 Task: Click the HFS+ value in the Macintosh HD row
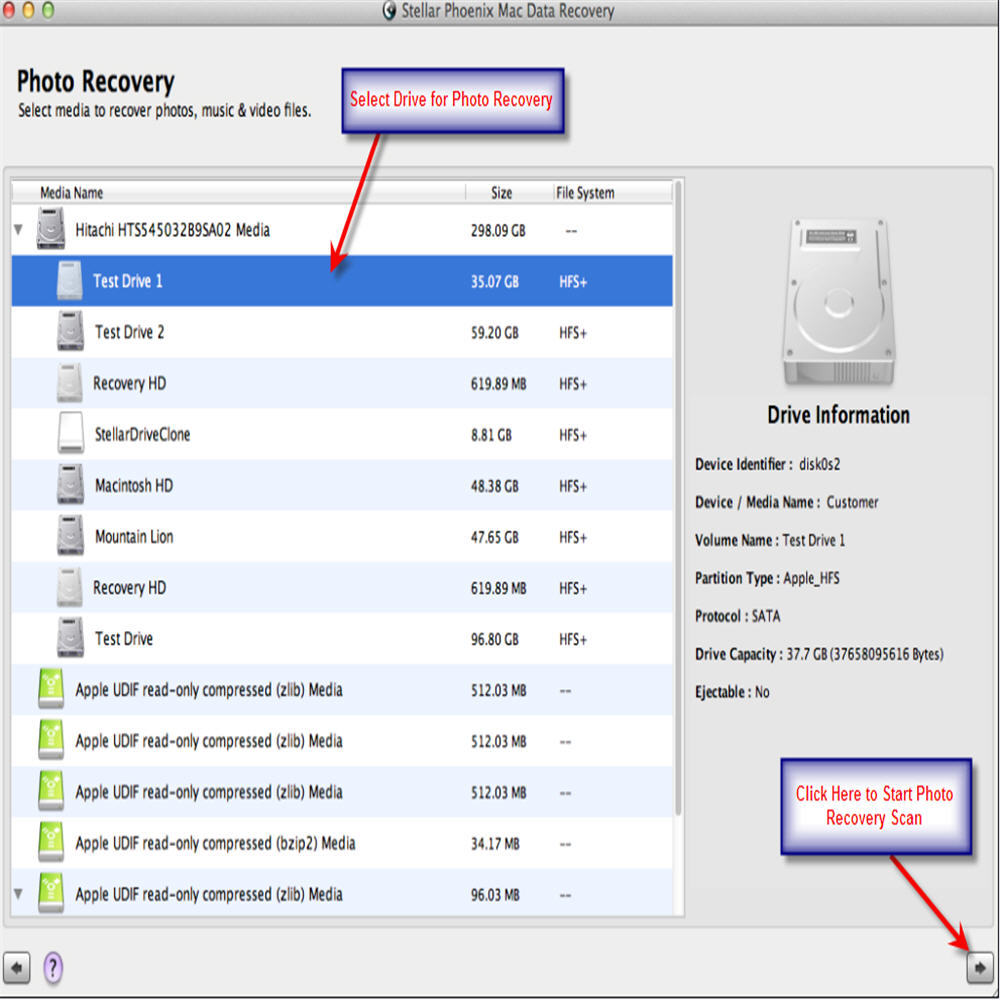click(x=573, y=486)
